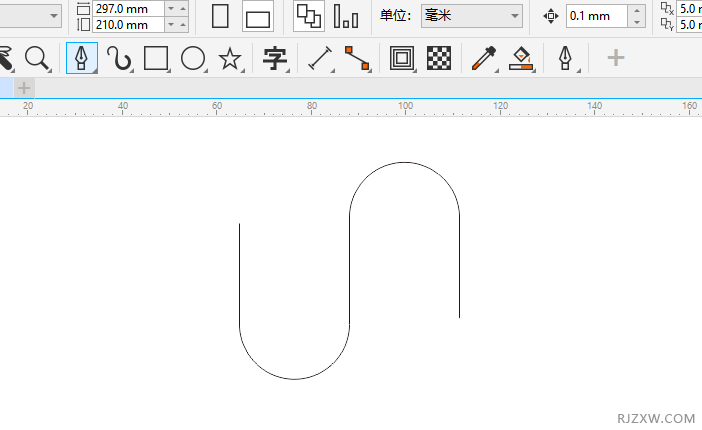702x430 pixels.
Task: Add a new document tab with plus
Action: 24,88
